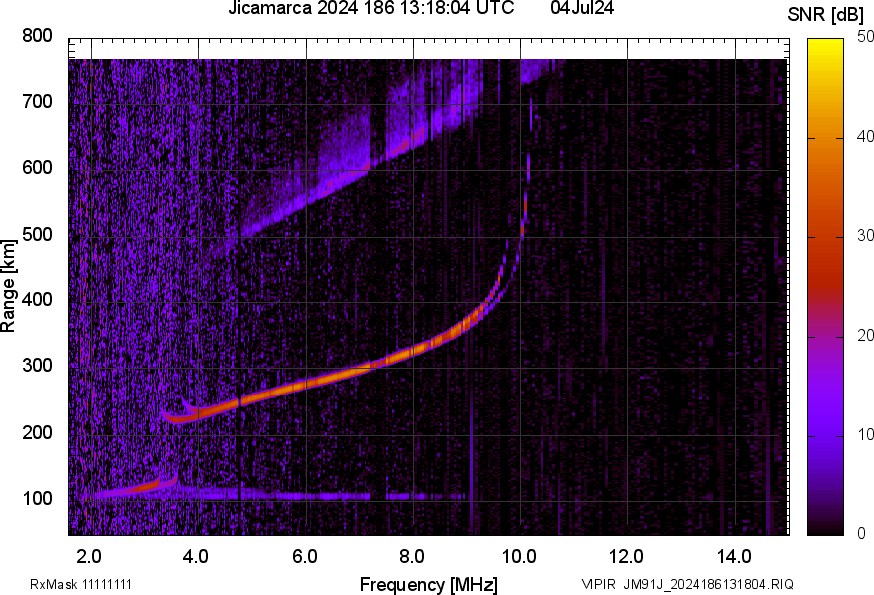Image resolution: width=874 pixels, height=595 pixels.
Task: Click range axis tick '100'
Action: [37, 499]
